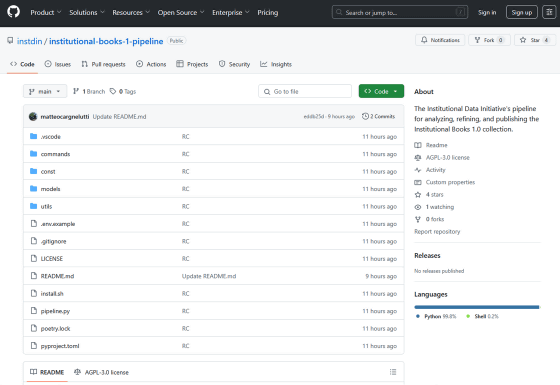Expand the Resources dropdown

point(131,12)
